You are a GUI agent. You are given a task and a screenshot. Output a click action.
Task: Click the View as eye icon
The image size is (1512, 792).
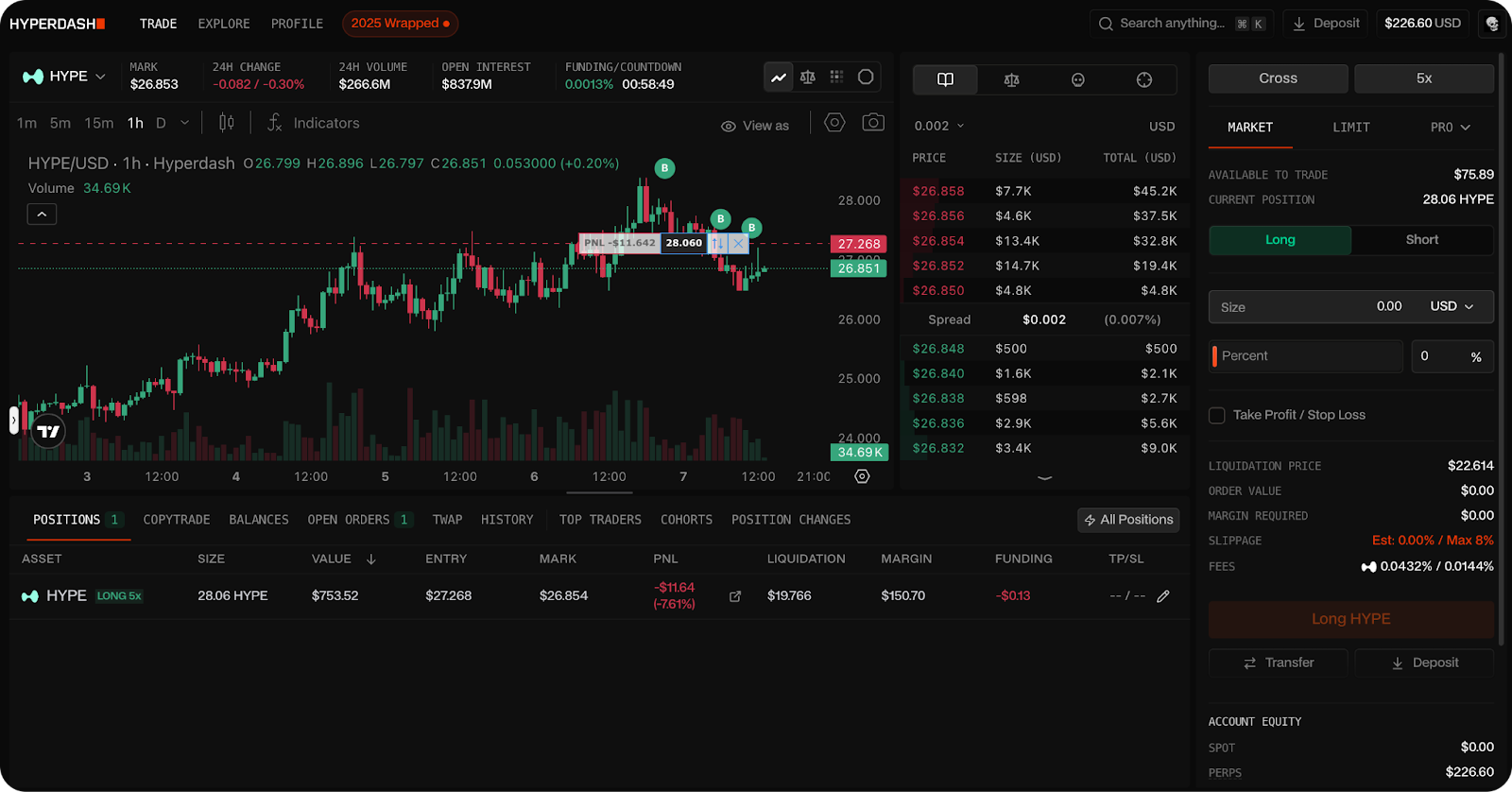(729, 126)
